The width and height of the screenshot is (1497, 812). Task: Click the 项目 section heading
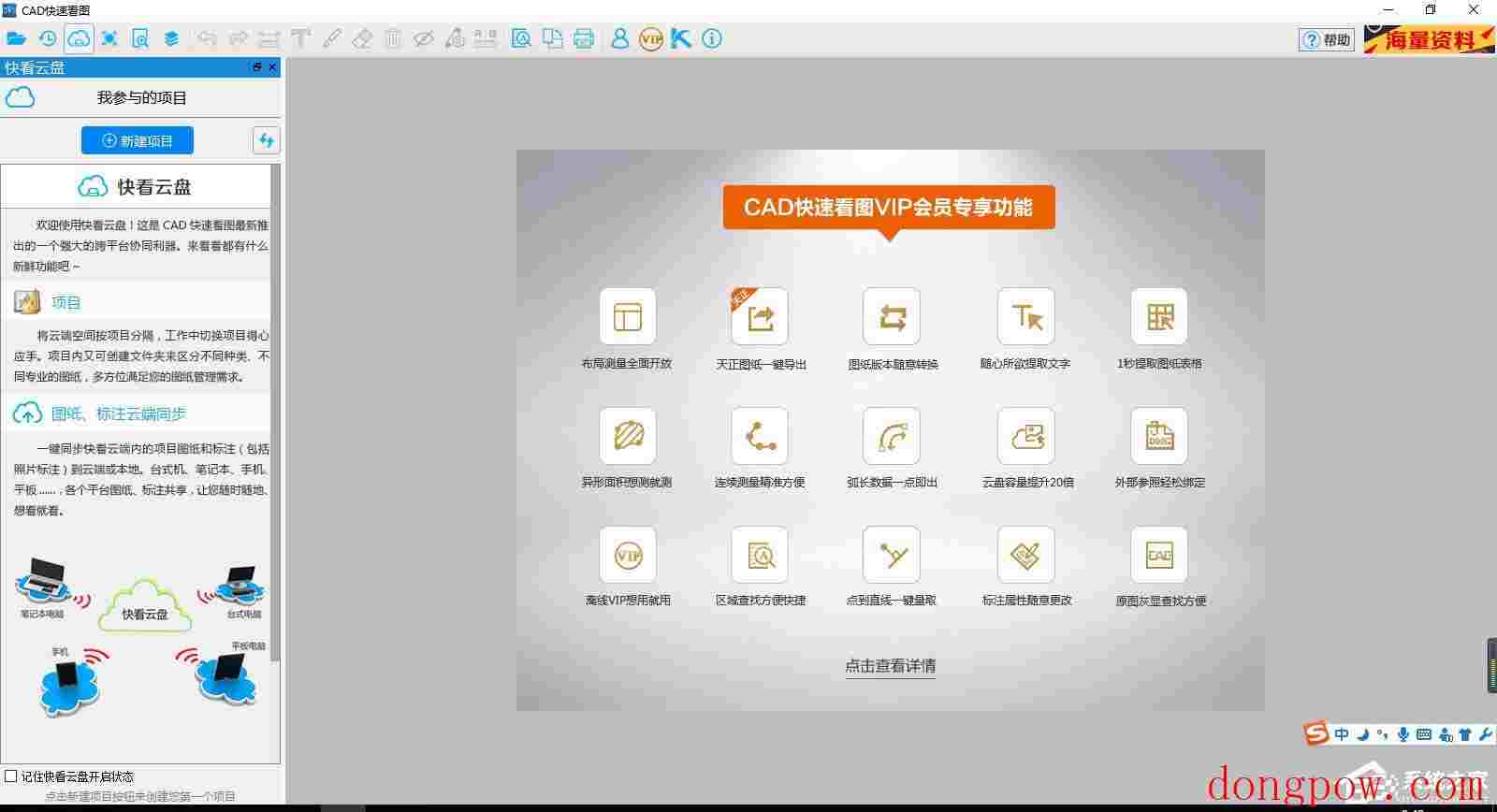click(66, 302)
